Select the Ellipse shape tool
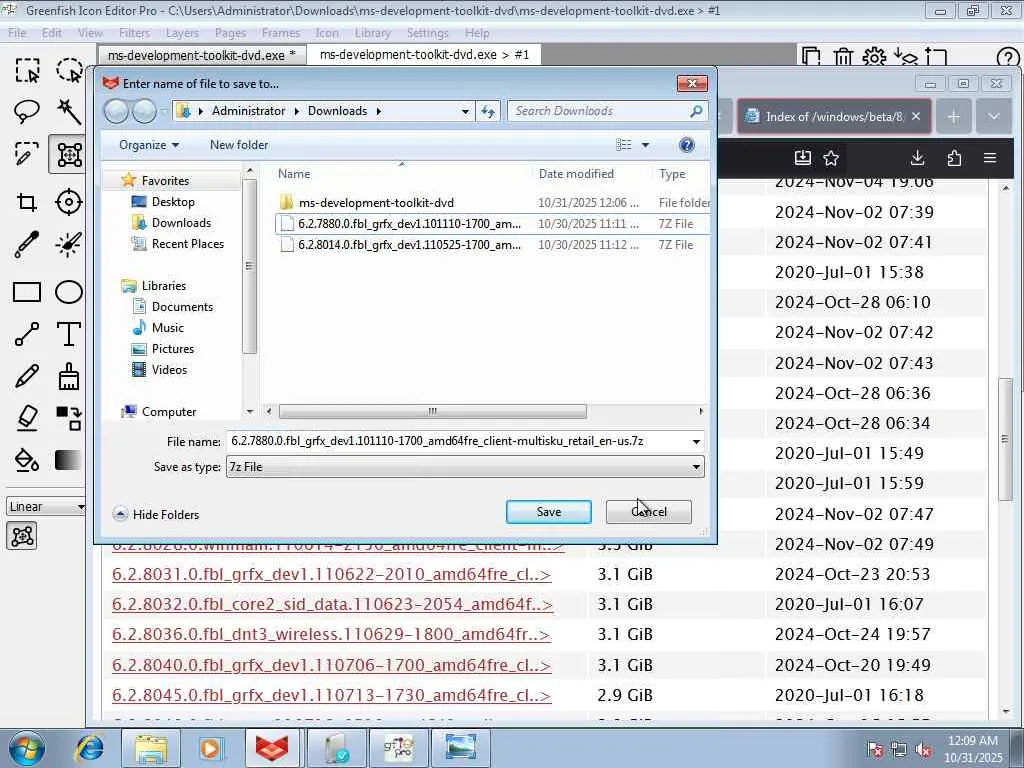 click(x=69, y=292)
